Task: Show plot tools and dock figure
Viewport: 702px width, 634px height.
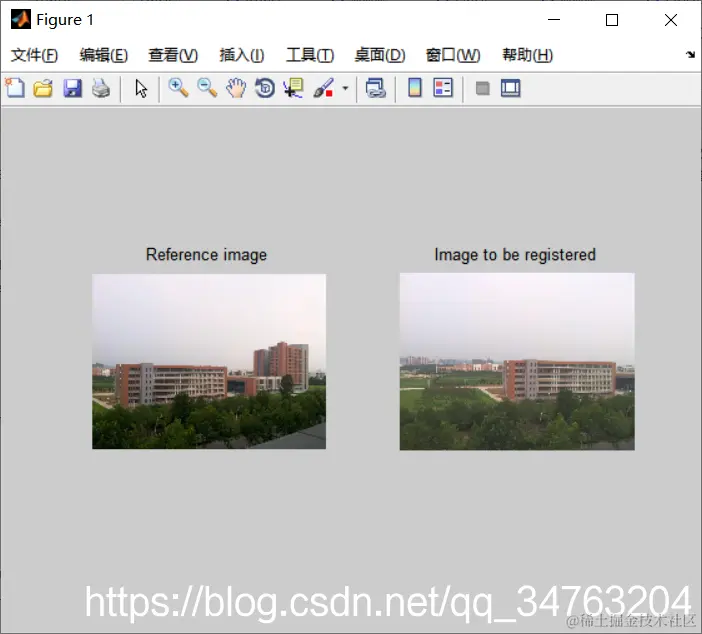Action: 510,88
